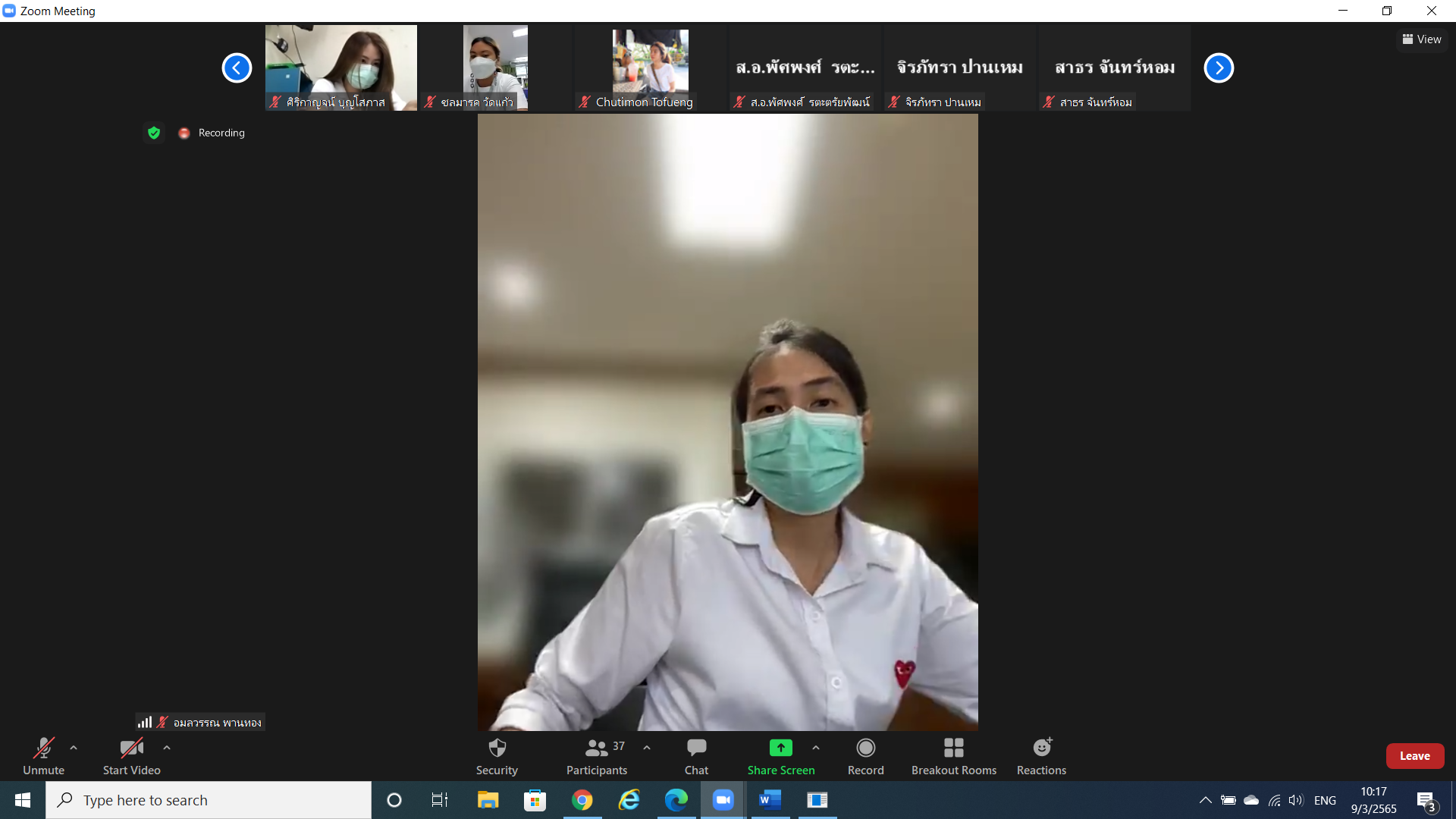The image size is (1456, 819).
Task: Click the red Leave button
Action: pos(1414,756)
